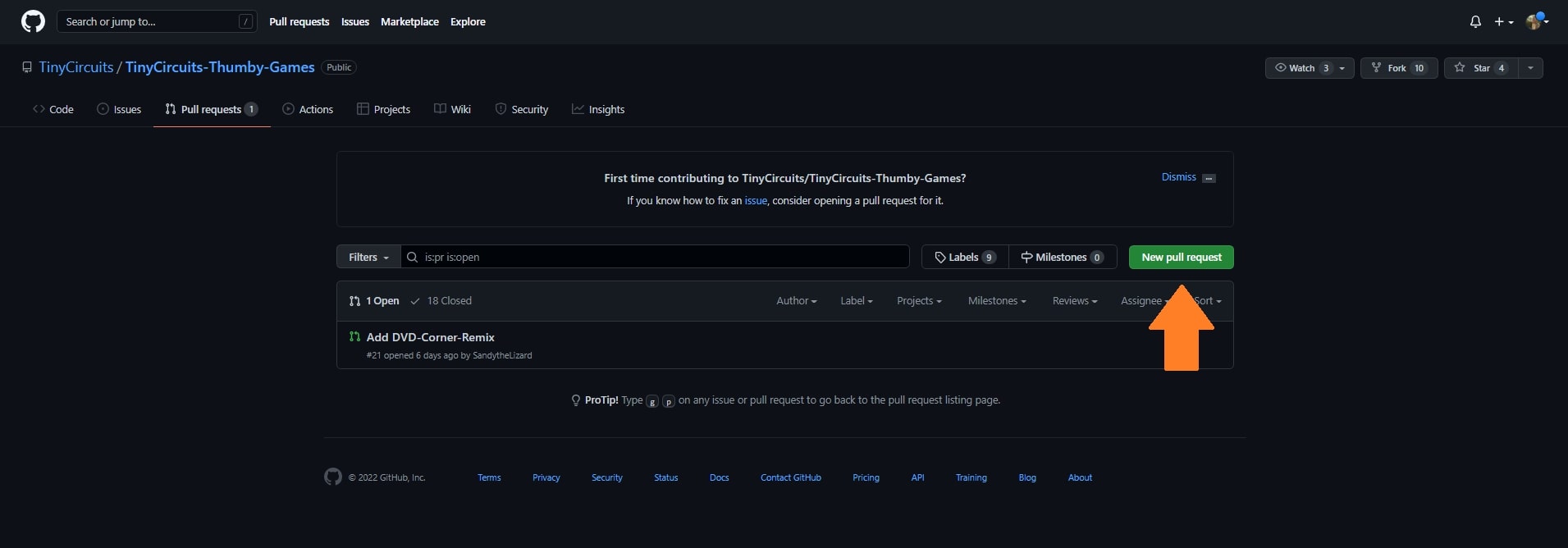Switch to the Actions tab

(x=308, y=109)
